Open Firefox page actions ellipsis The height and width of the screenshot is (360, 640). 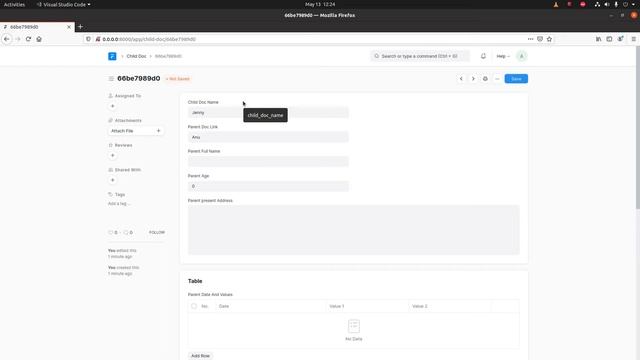pos(530,39)
